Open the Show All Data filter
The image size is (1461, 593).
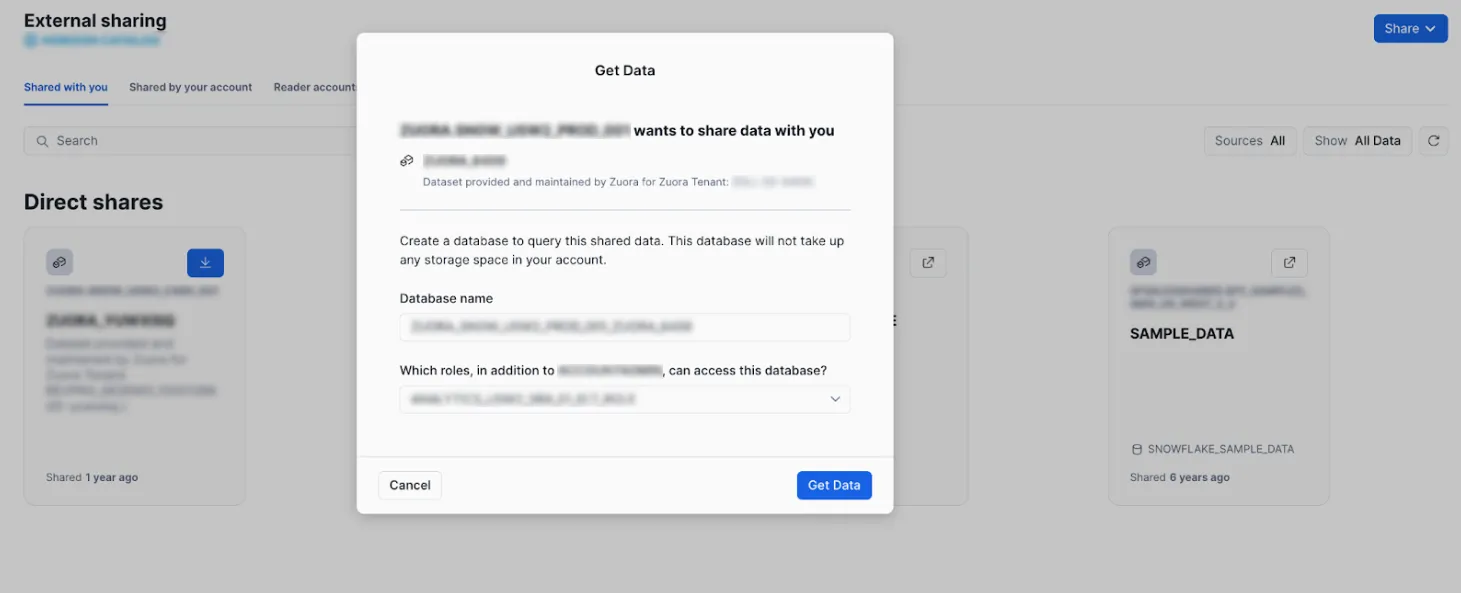[x=1357, y=141]
